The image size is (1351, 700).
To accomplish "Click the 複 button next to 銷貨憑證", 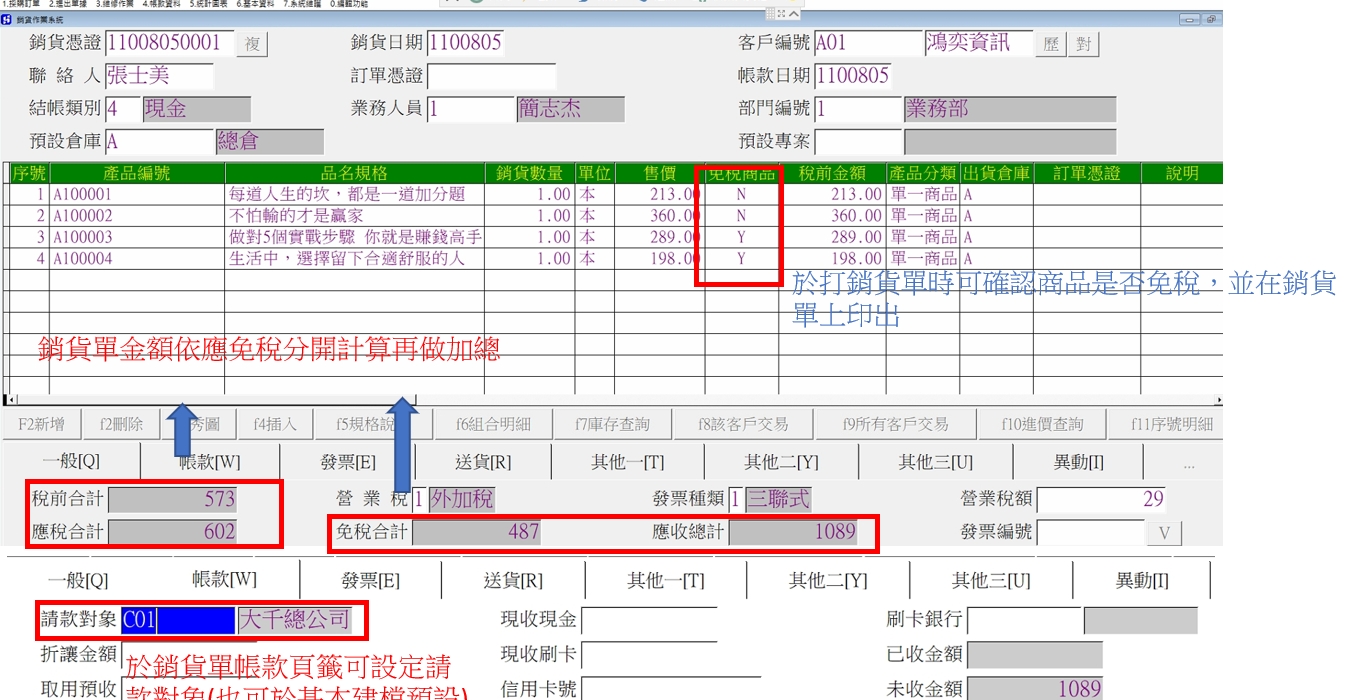I will [x=253, y=44].
